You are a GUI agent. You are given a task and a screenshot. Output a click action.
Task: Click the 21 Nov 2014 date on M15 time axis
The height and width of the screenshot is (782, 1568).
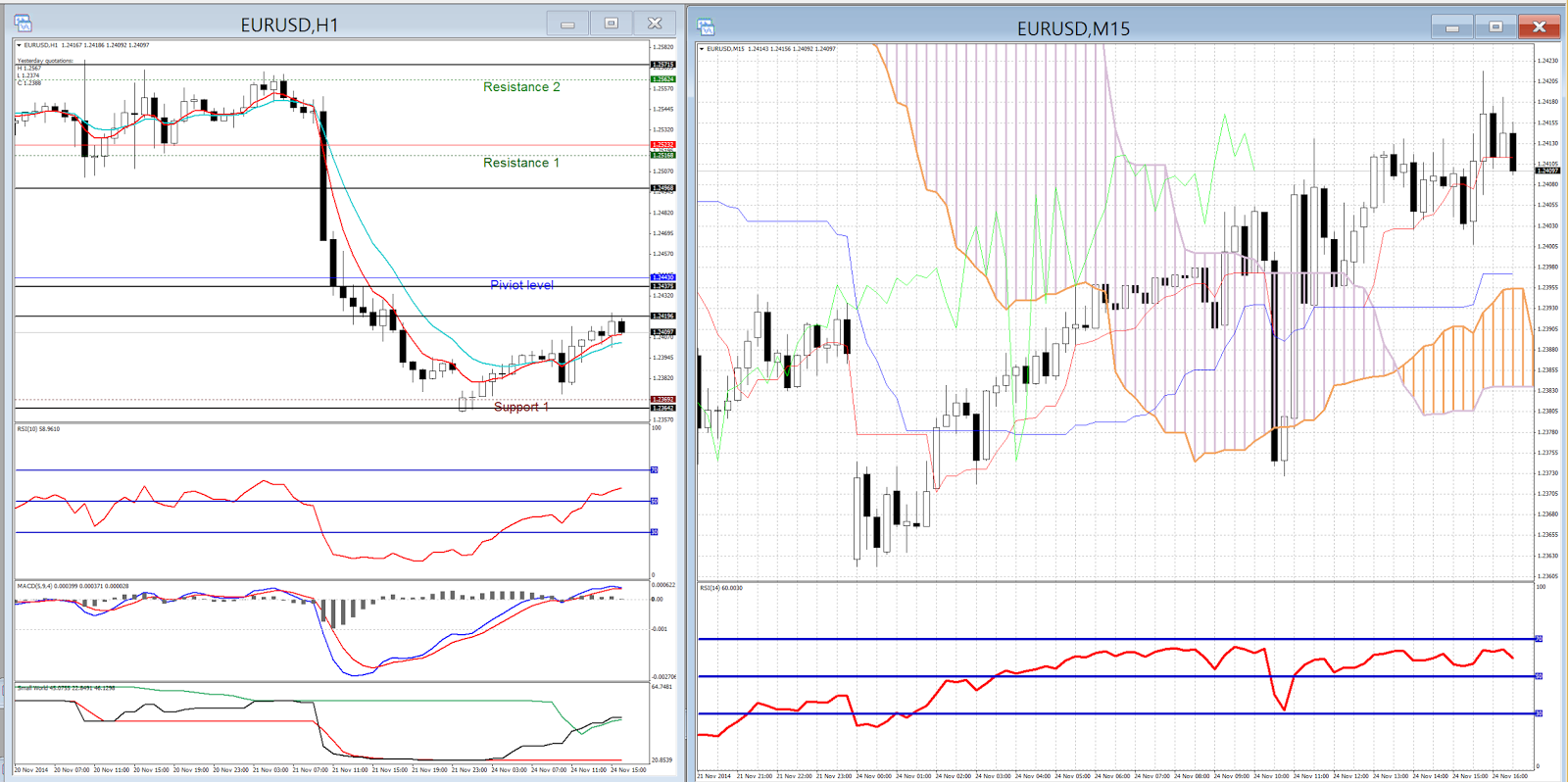point(714,776)
